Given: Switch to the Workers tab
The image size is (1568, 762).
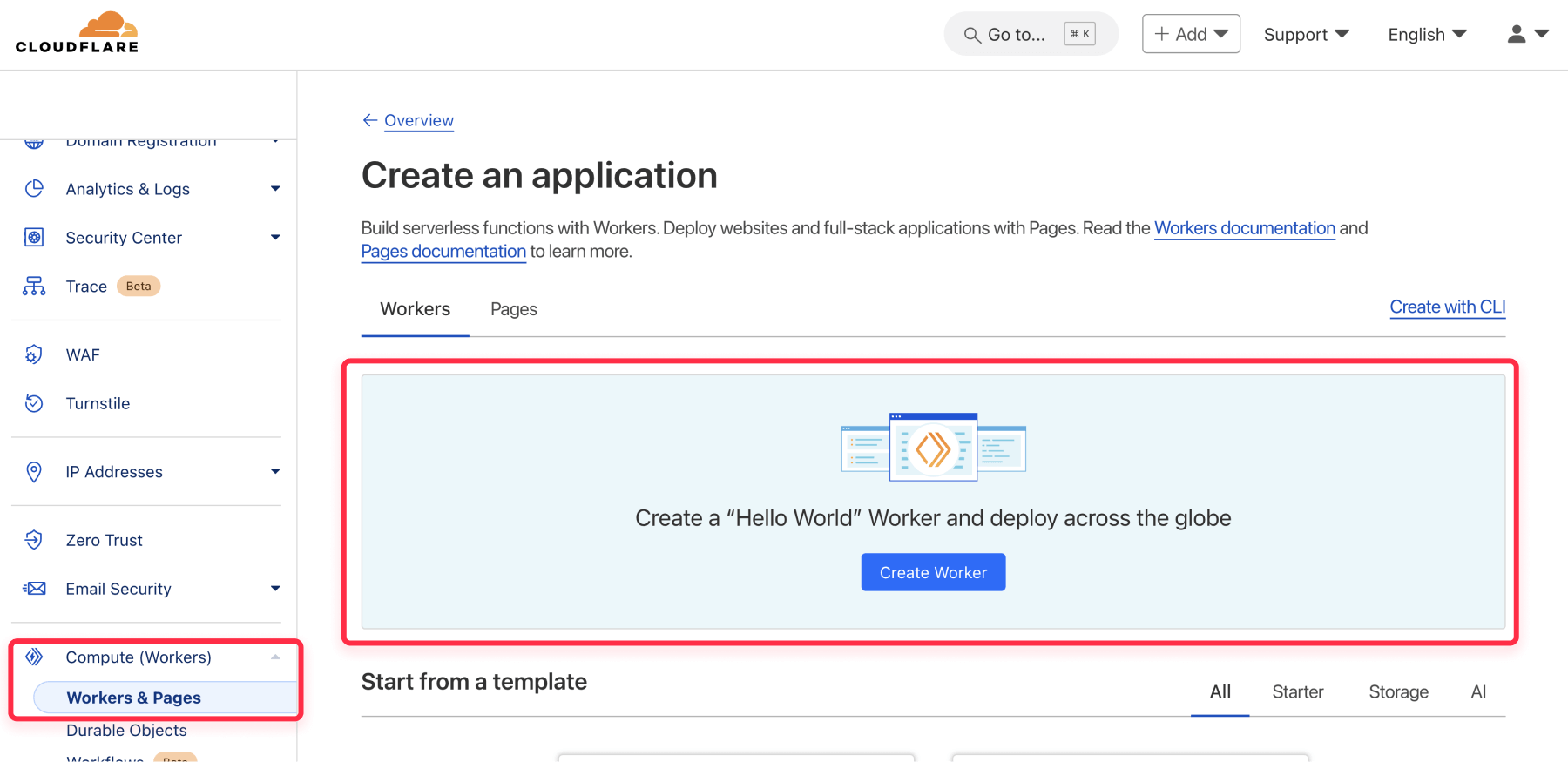Looking at the screenshot, I should pos(416,309).
